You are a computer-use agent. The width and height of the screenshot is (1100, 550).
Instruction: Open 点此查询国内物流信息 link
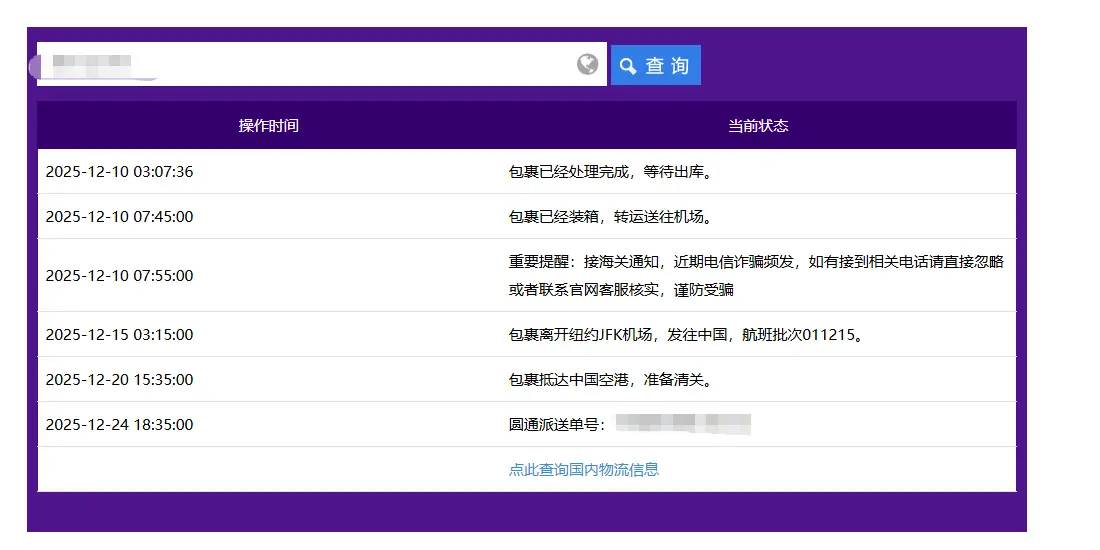click(x=584, y=469)
